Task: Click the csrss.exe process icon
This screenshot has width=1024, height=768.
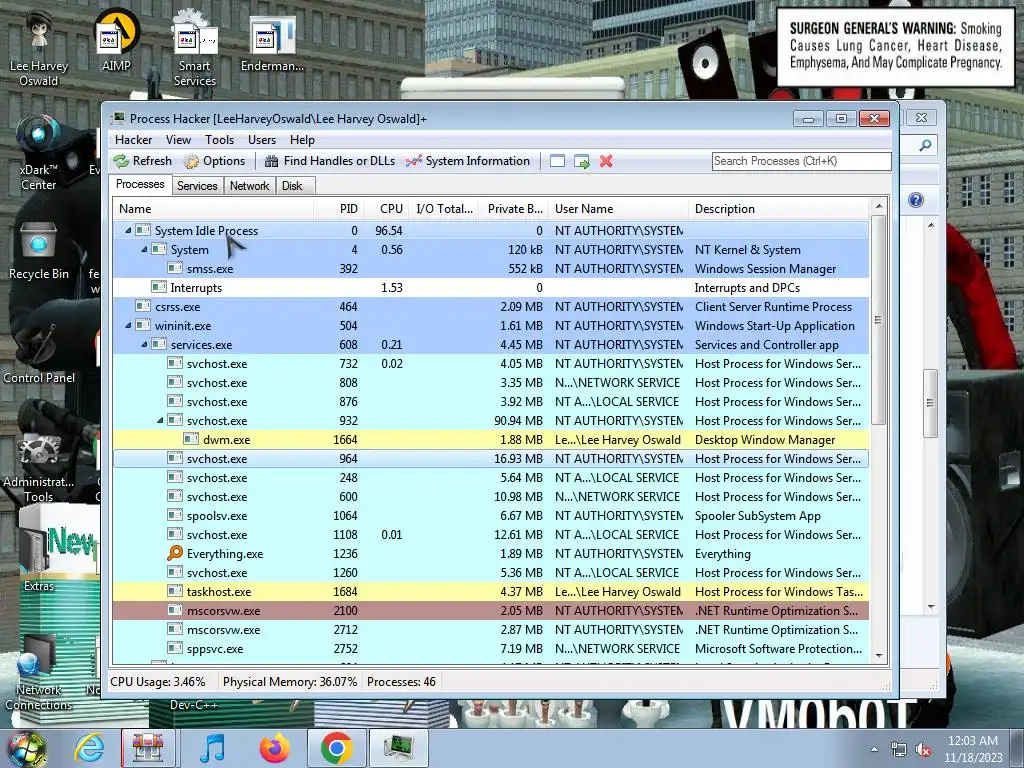Action: point(142,306)
